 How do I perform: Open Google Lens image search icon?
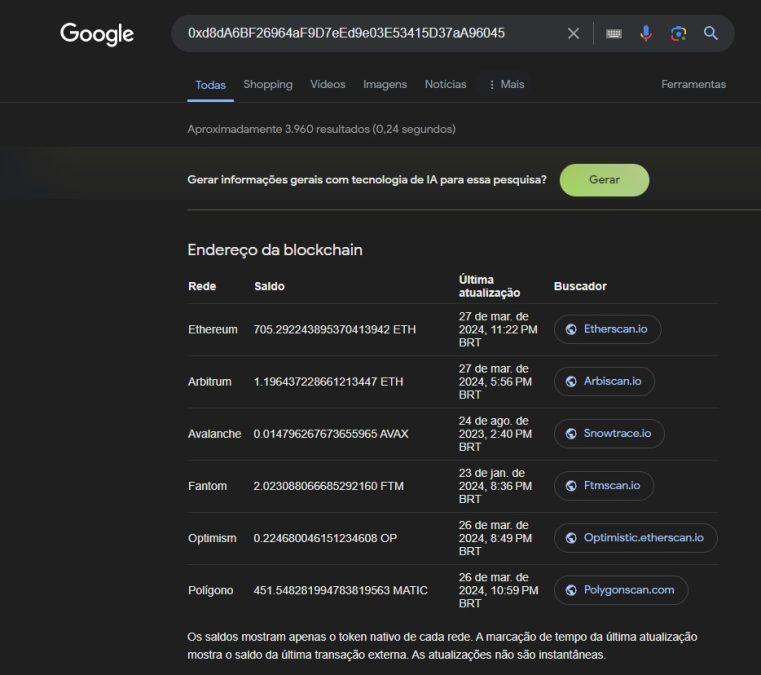678,33
